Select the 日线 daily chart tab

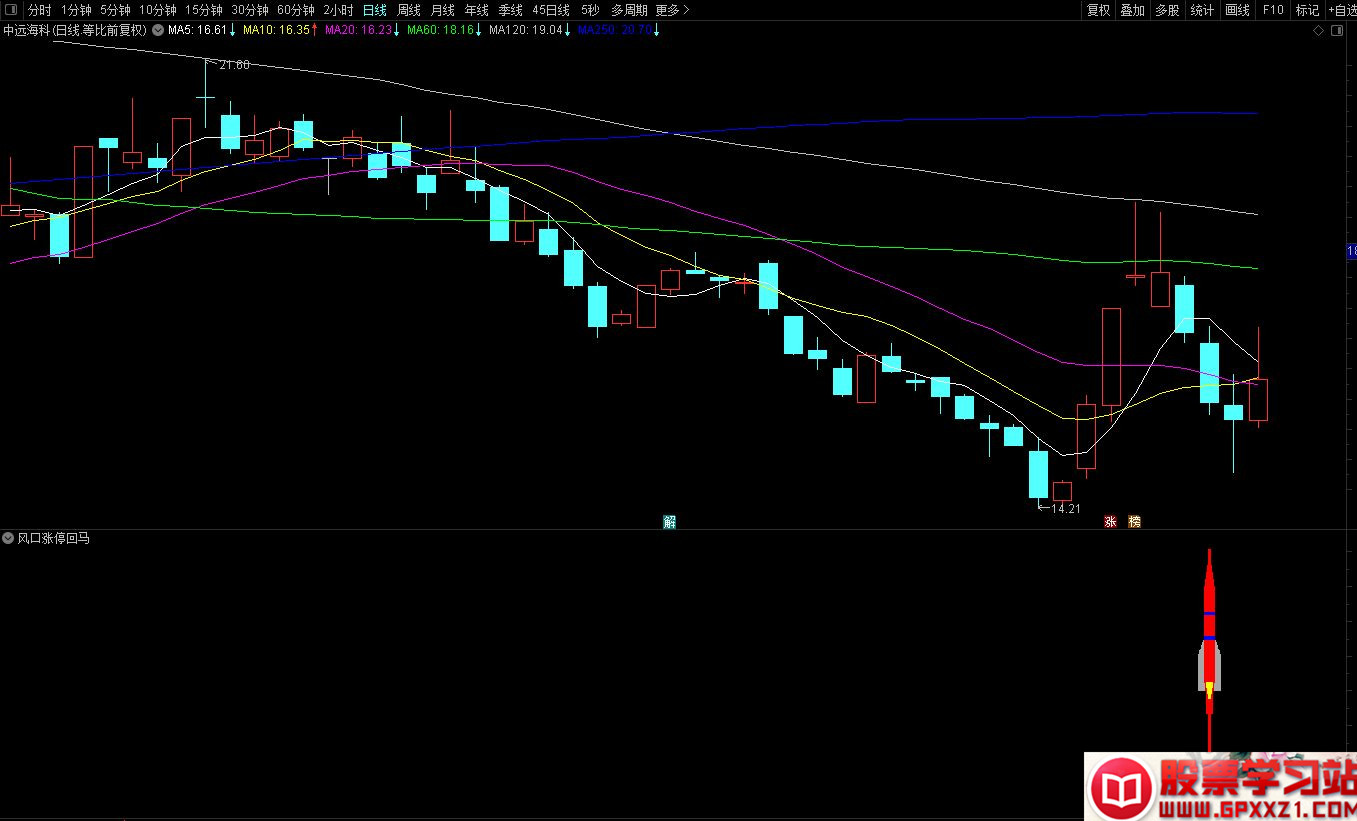tap(375, 10)
